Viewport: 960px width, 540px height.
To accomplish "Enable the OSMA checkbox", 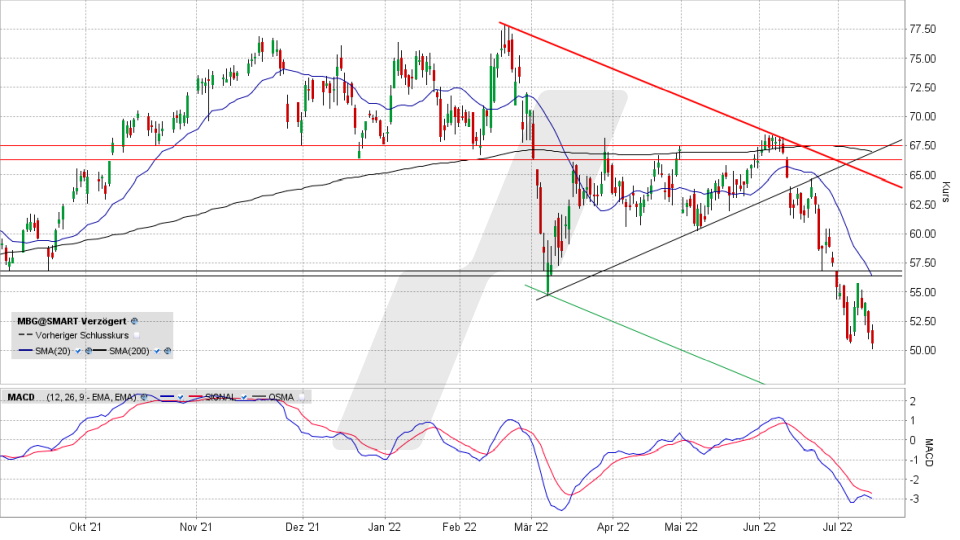I will click(x=302, y=397).
